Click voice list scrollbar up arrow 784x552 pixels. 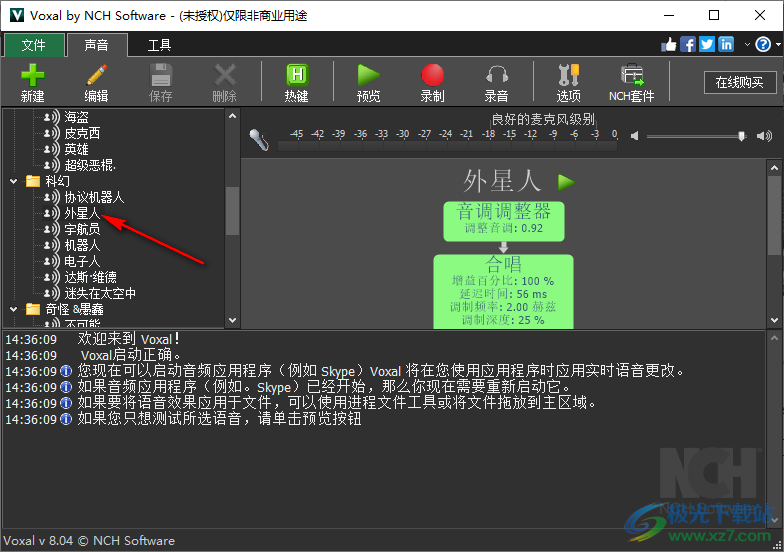point(232,116)
